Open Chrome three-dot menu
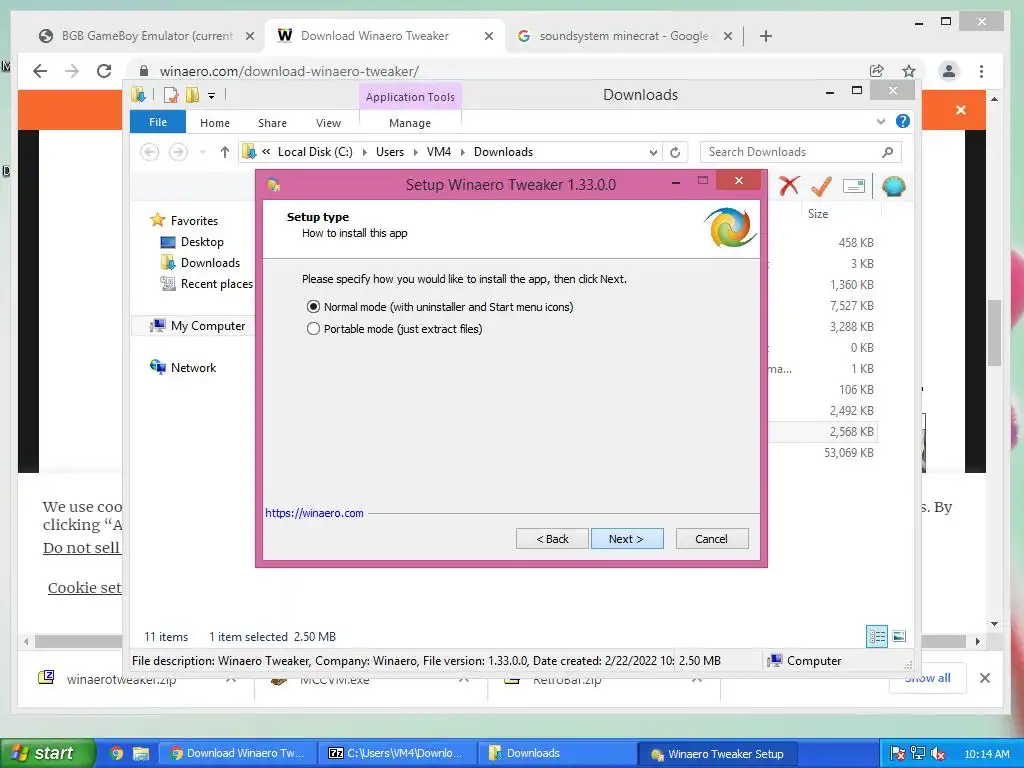1024x768 pixels. 982,71
